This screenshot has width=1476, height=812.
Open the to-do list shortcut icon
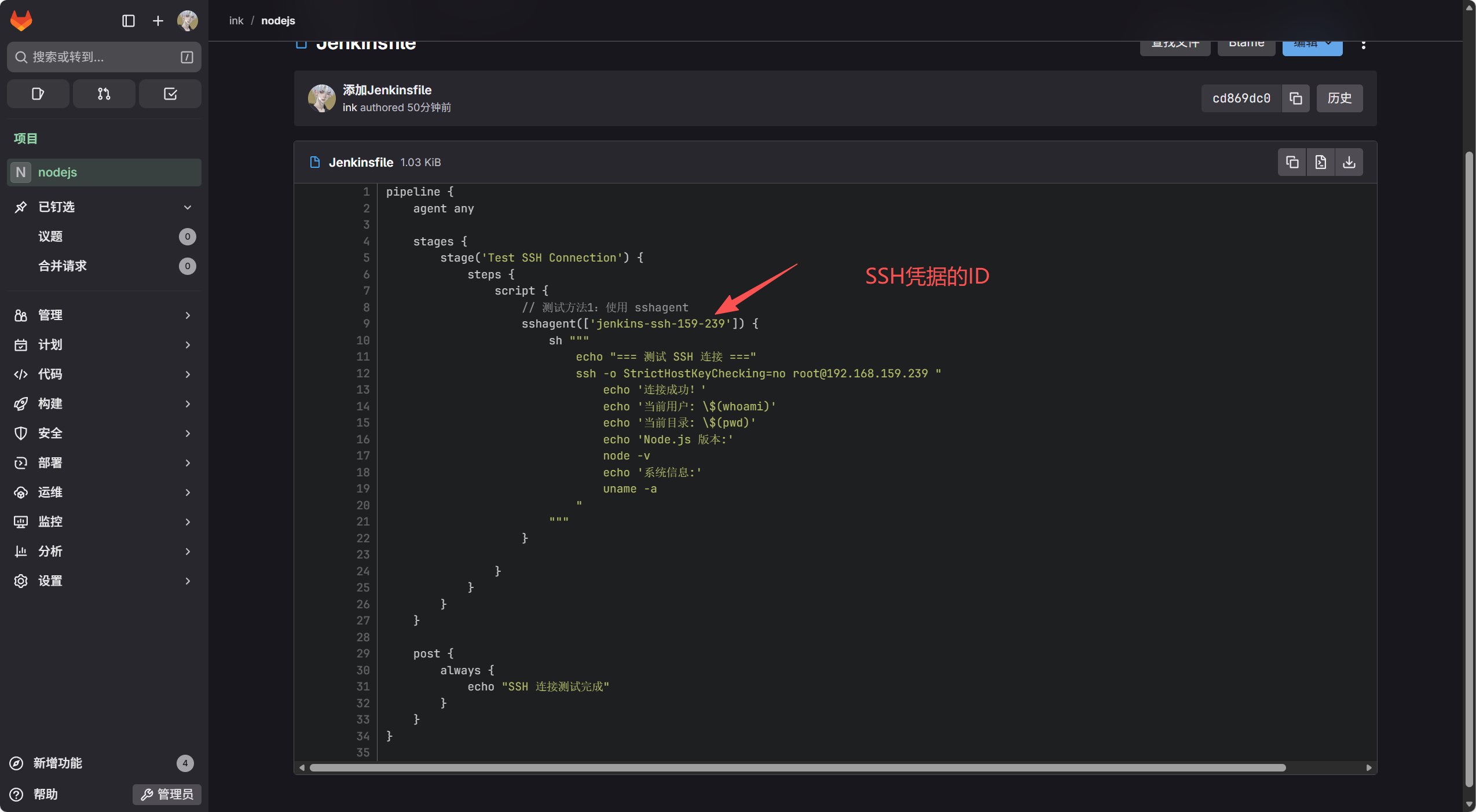tap(170, 94)
